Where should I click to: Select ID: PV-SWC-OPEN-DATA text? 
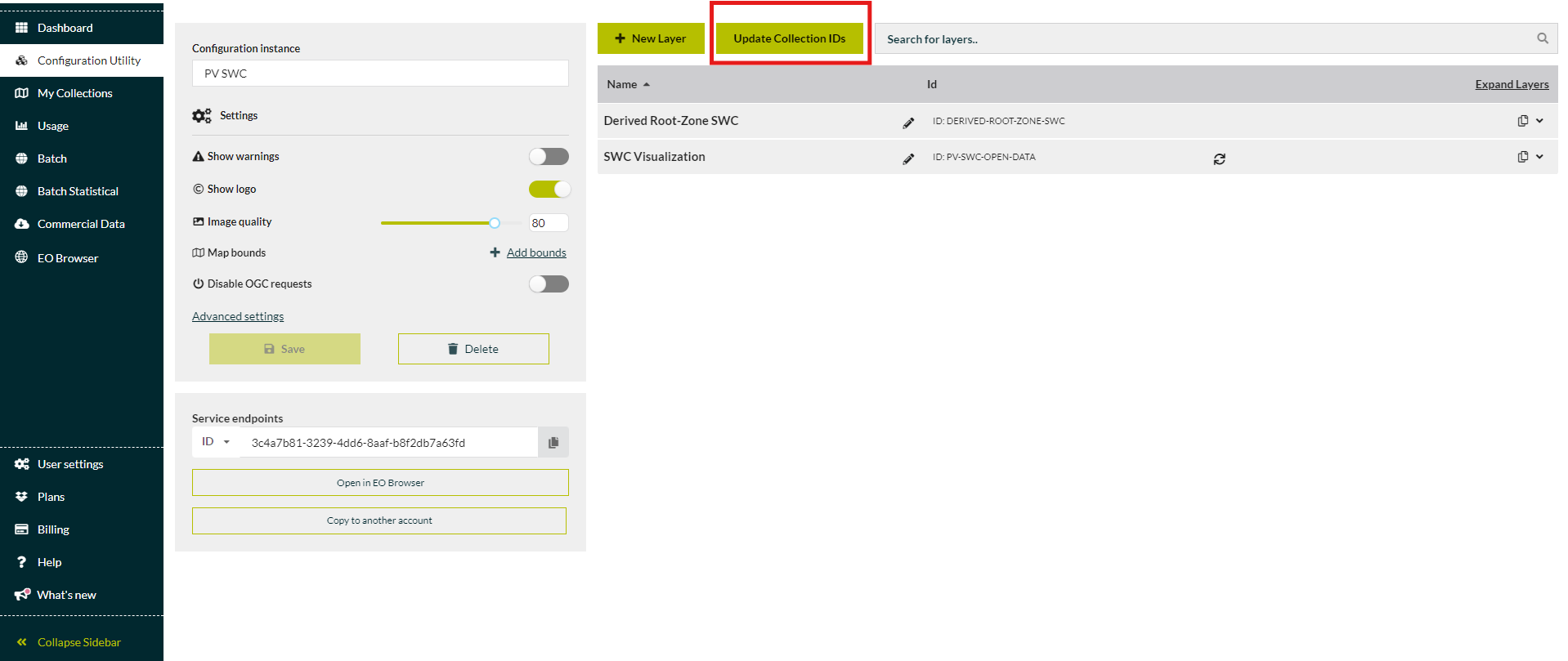pos(984,157)
